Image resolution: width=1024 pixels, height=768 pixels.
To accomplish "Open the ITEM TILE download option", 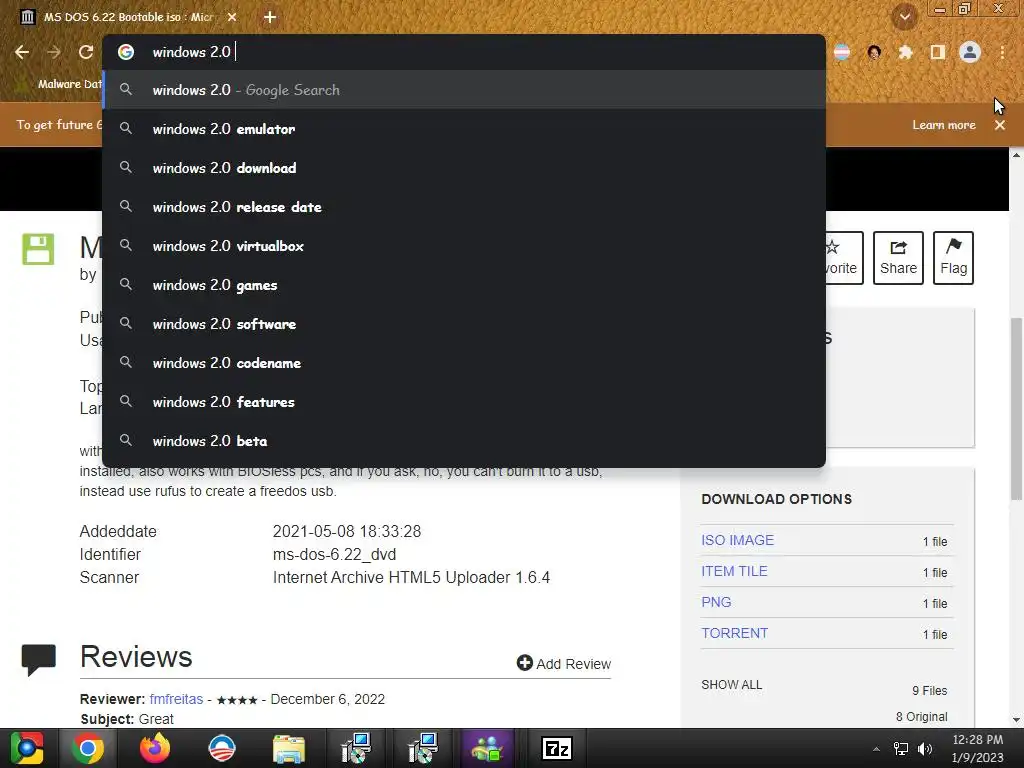I will point(734,571).
